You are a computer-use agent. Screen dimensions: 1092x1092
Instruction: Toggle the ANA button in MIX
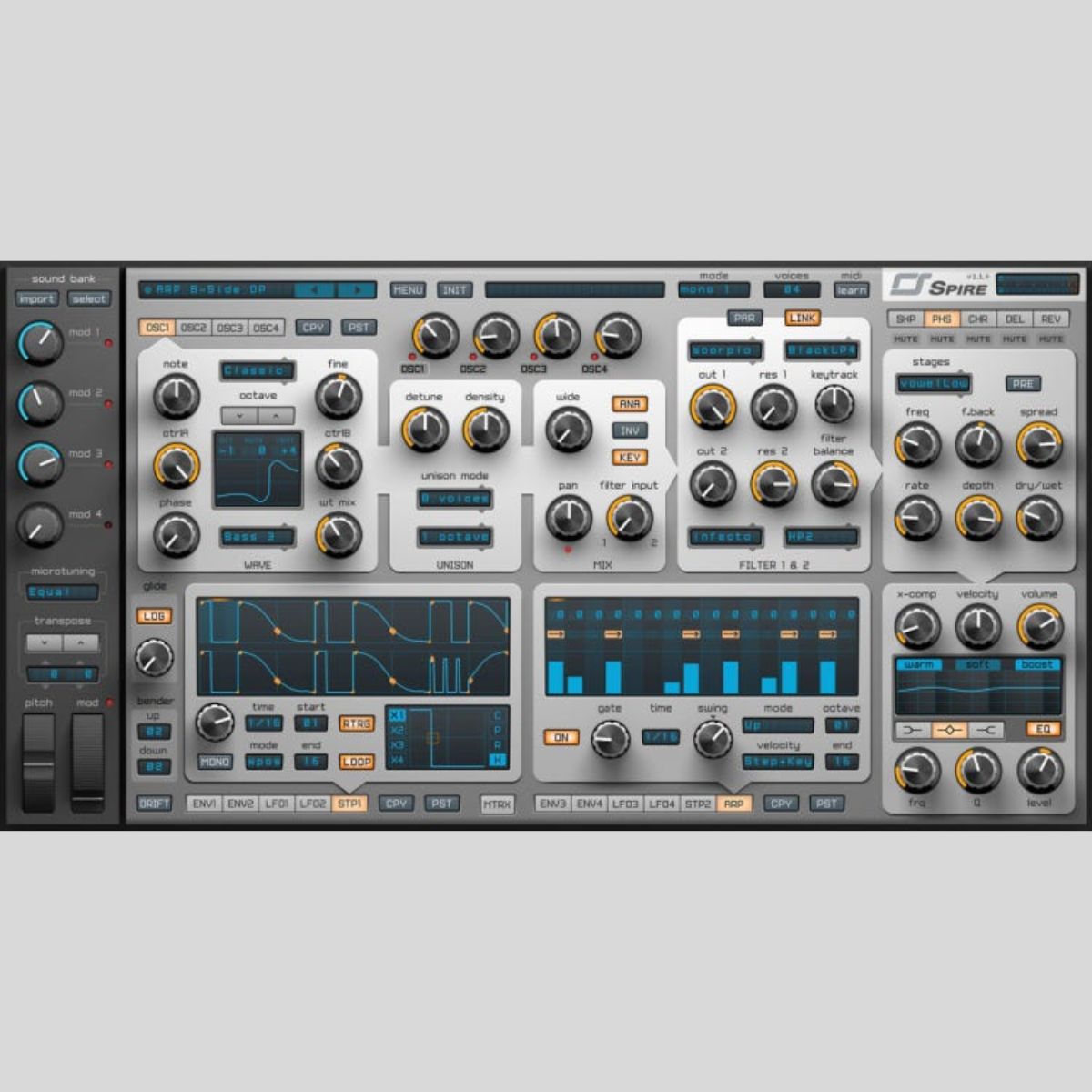629,404
